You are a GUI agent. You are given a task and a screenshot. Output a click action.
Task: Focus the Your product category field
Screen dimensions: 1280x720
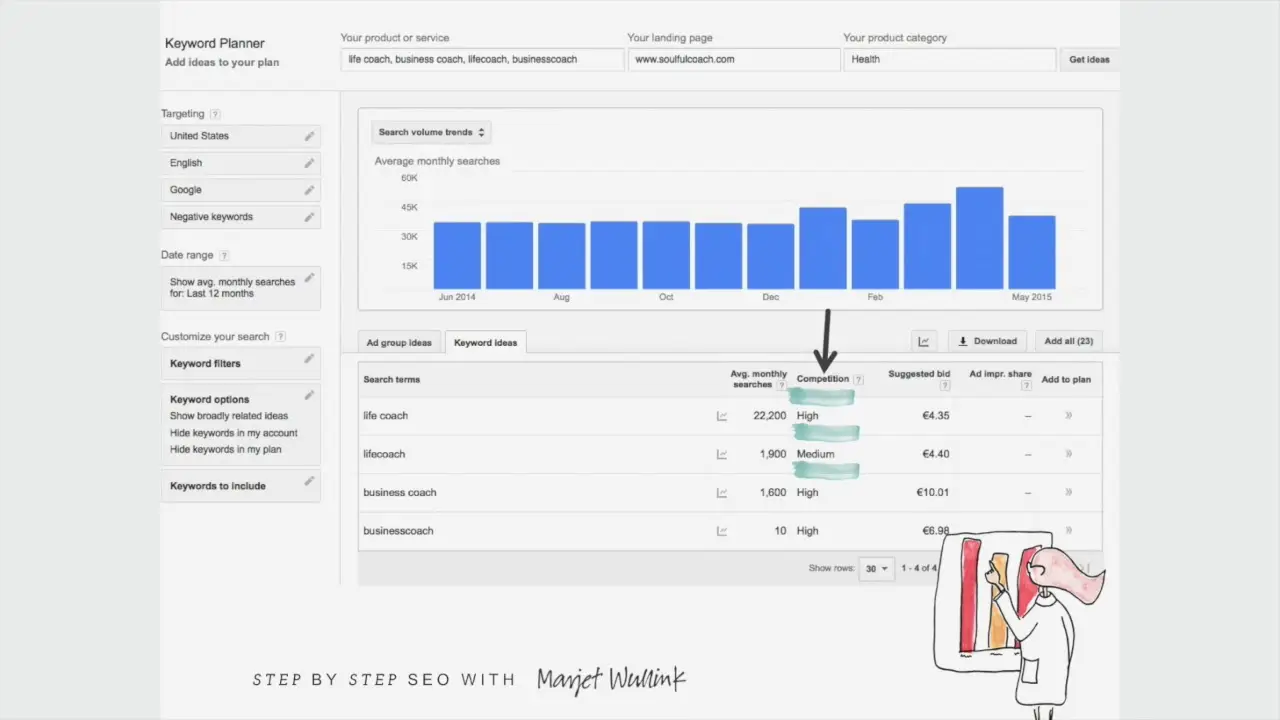point(949,59)
